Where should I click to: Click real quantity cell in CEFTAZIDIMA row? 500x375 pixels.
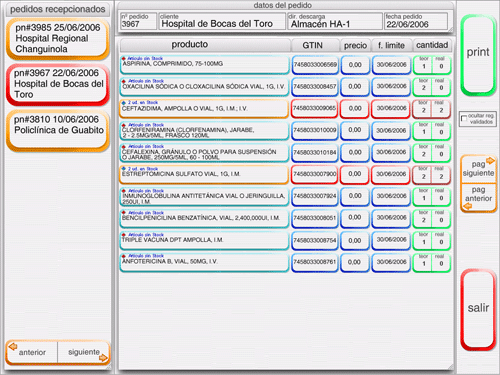click(441, 110)
